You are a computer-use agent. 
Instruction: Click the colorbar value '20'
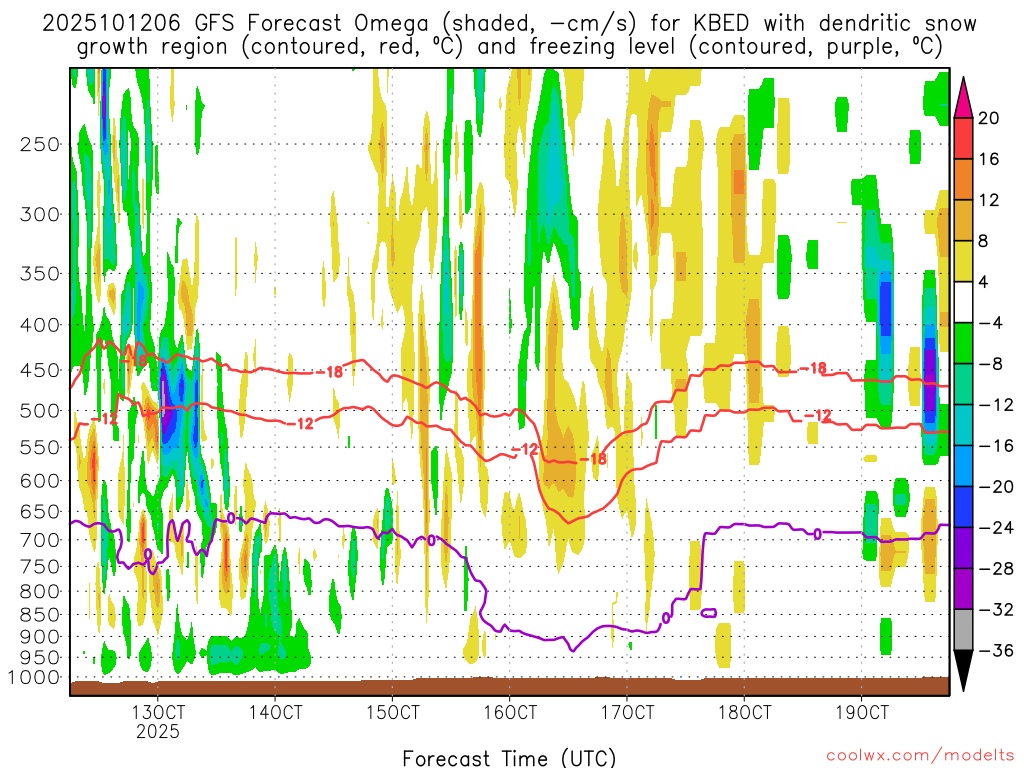[989, 118]
